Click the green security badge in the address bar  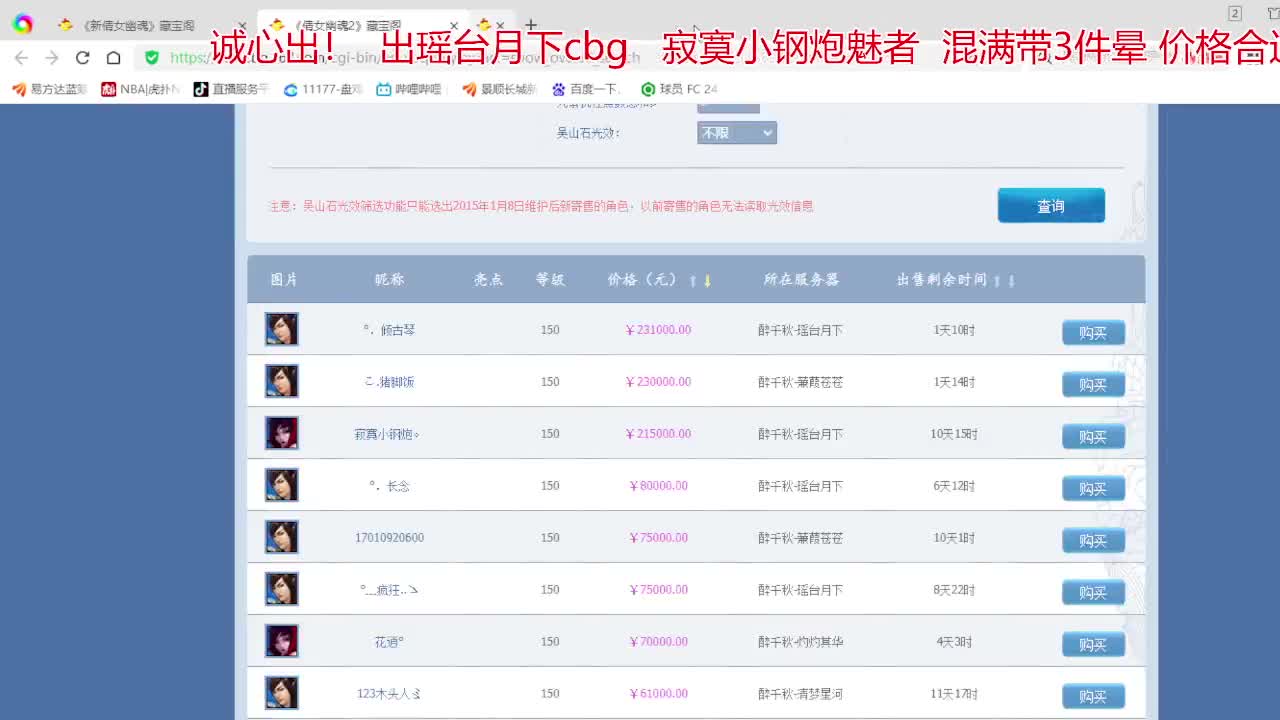[151, 57]
